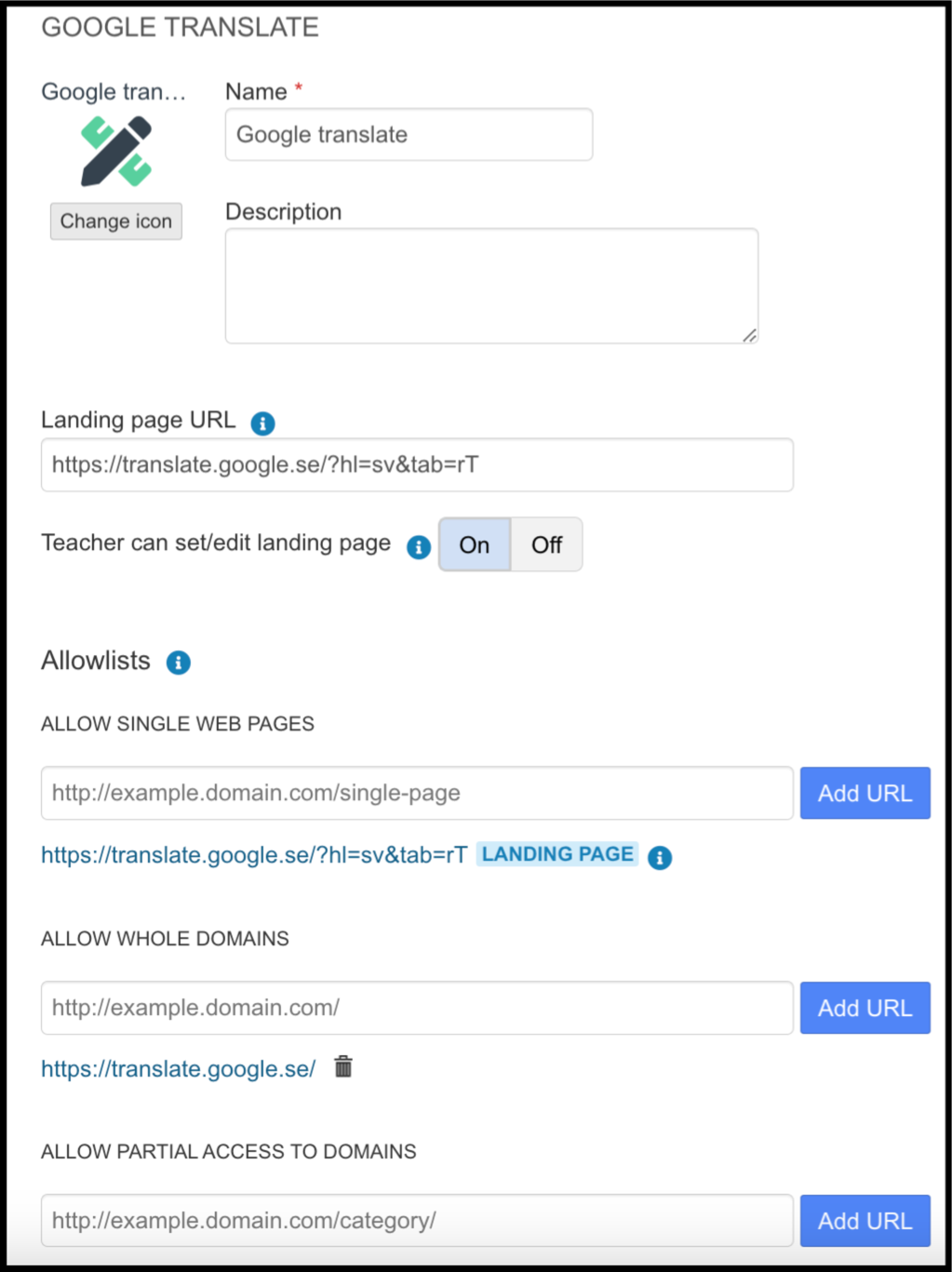Click the Description textarea resize handle
The height and width of the screenshot is (1272, 952).
click(x=749, y=335)
